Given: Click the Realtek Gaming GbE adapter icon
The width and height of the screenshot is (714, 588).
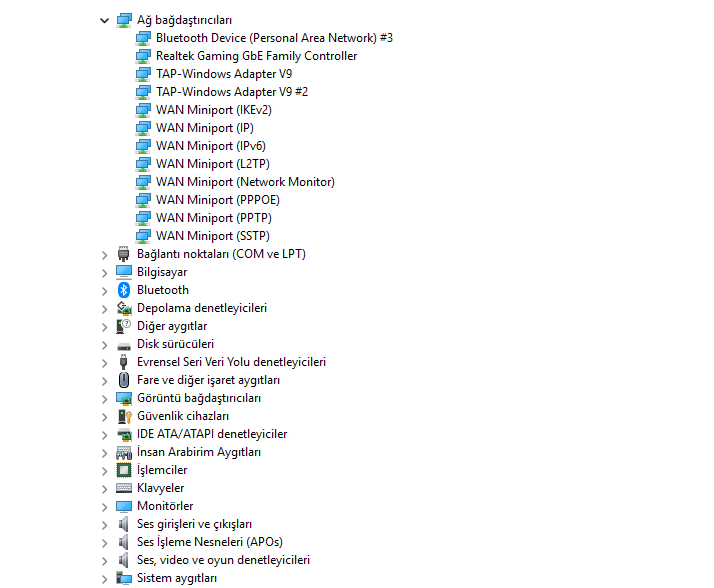Looking at the screenshot, I should 143,56.
